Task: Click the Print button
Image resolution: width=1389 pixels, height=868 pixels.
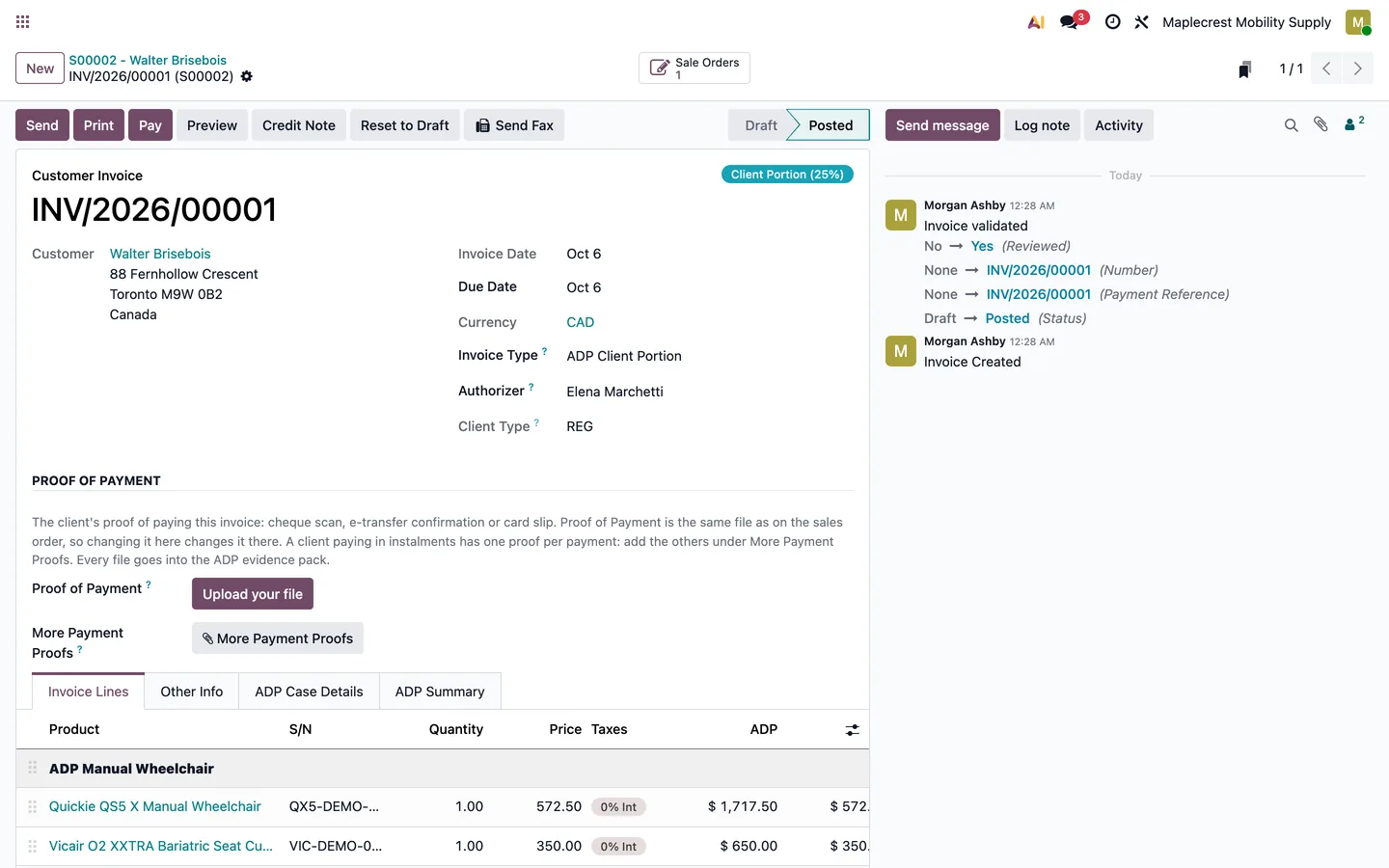Action: [98, 125]
